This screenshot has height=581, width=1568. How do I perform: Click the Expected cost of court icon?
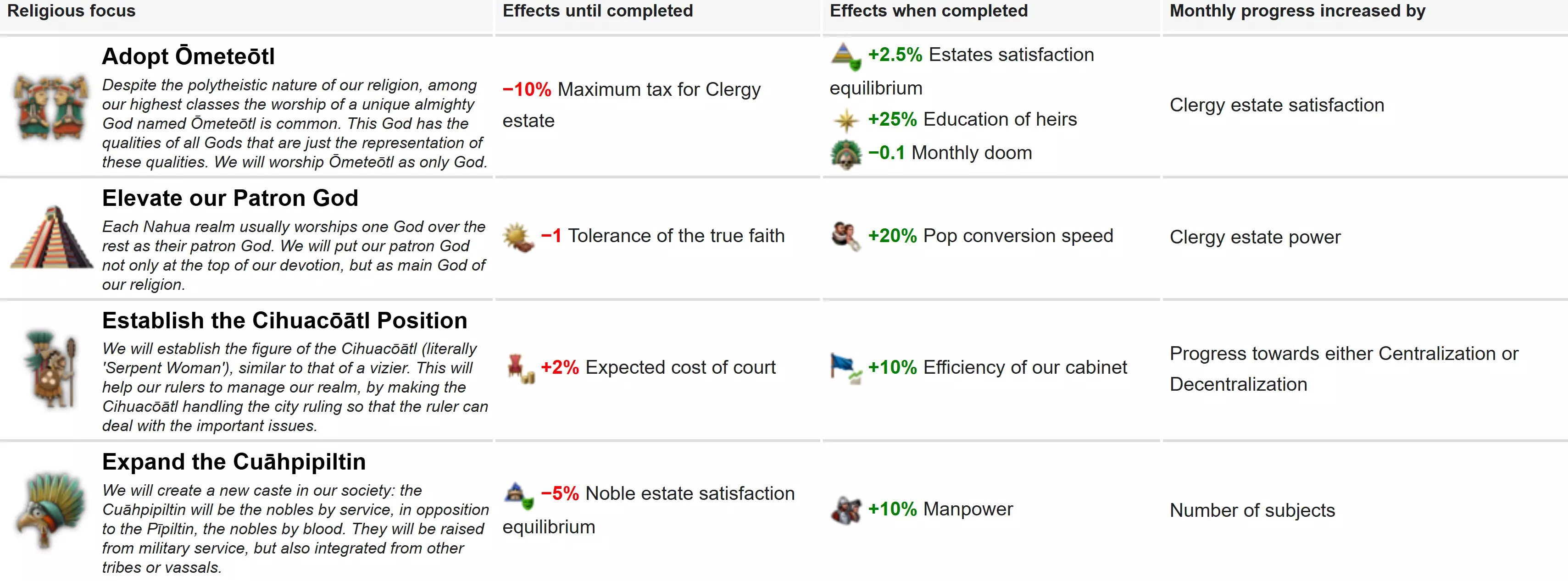click(520, 369)
